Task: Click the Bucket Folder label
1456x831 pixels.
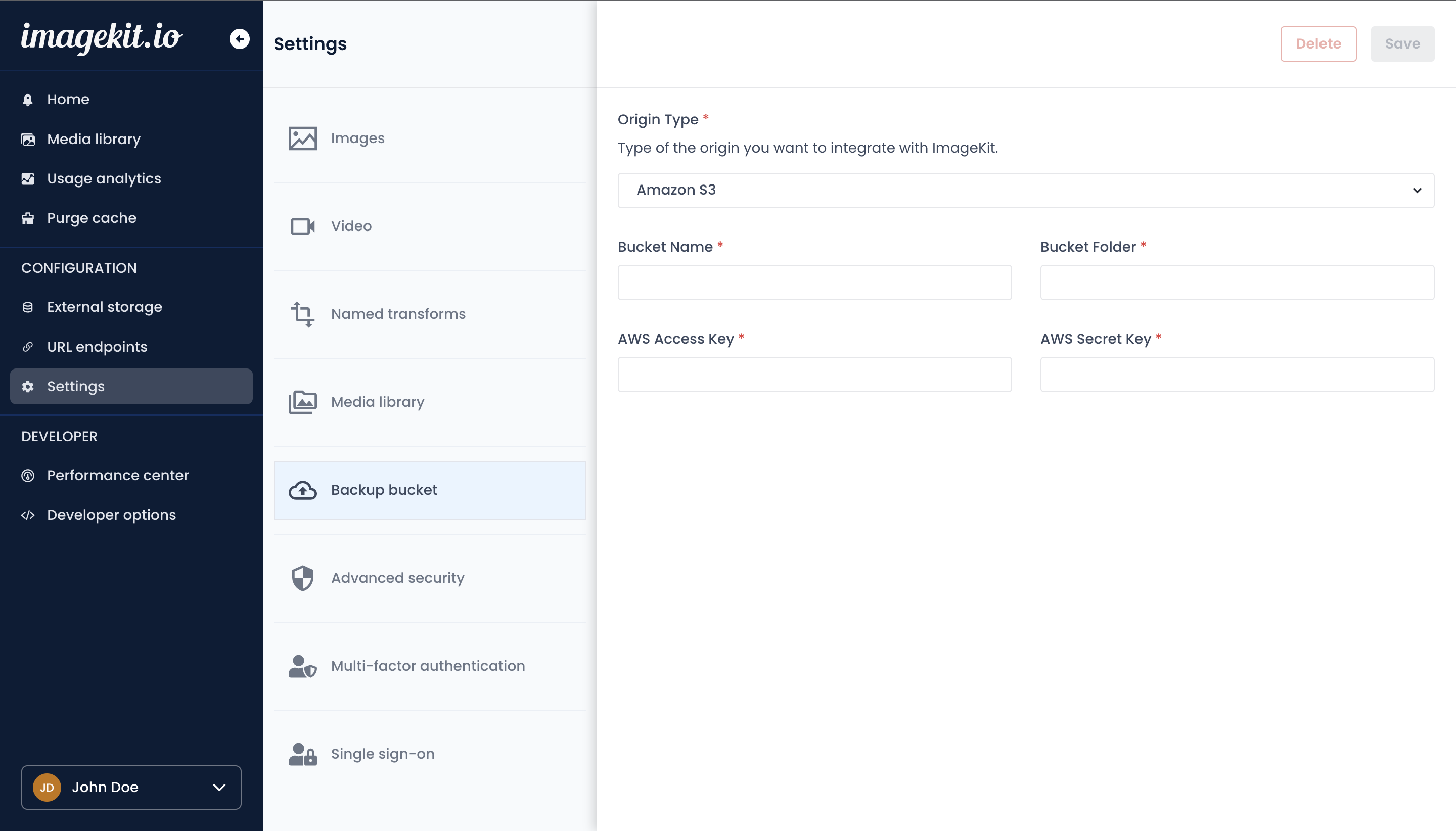Action: (1088, 247)
